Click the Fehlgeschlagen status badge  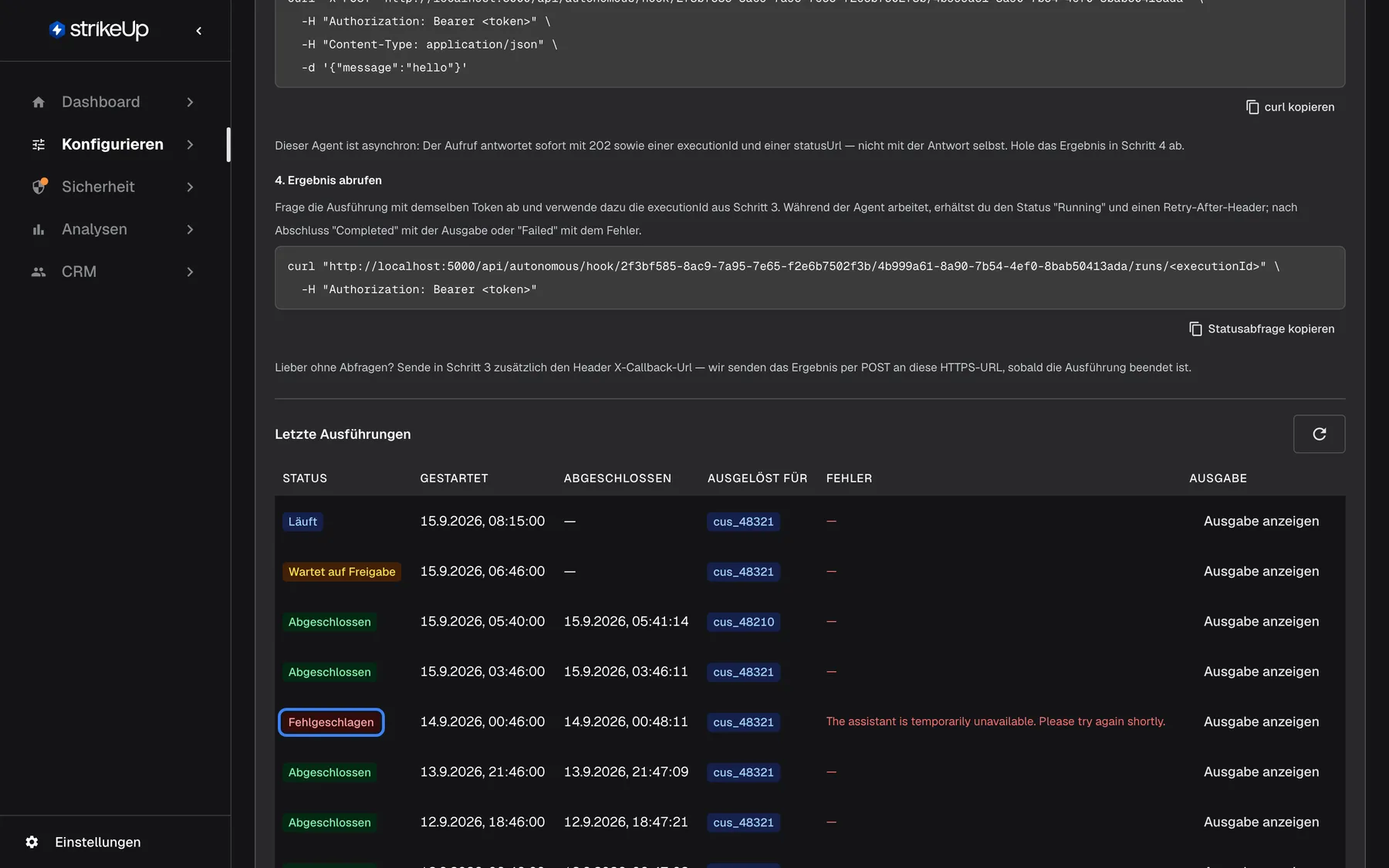[x=331, y=722]
